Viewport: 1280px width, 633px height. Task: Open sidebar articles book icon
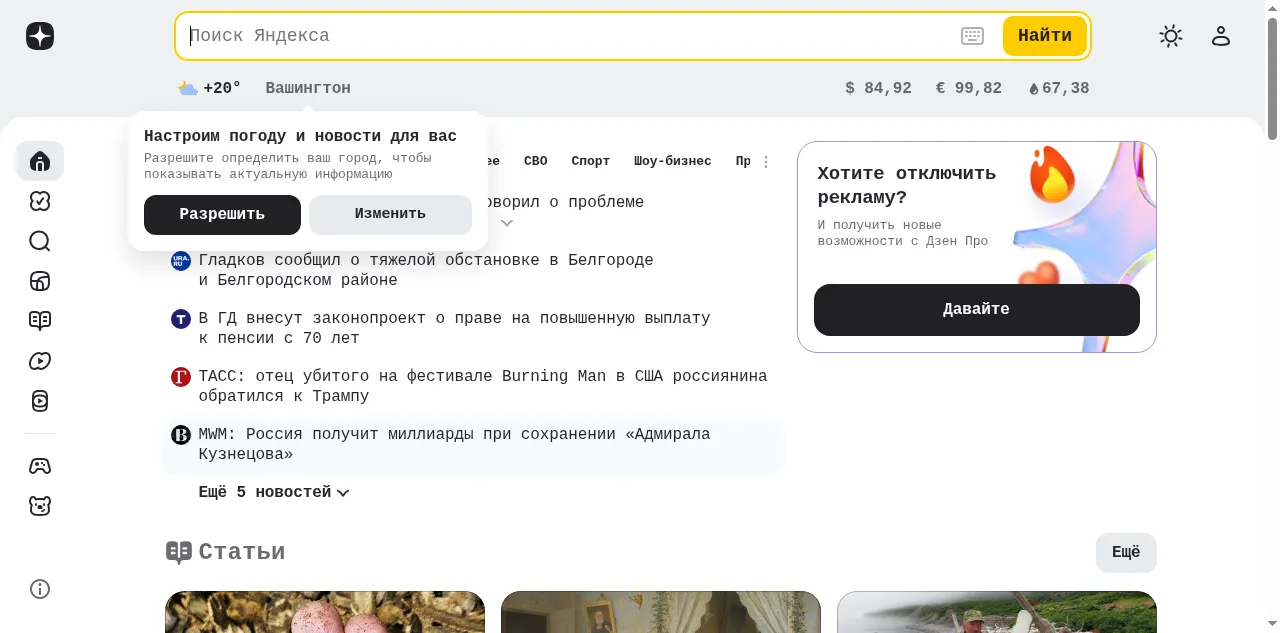click(40, 321)
